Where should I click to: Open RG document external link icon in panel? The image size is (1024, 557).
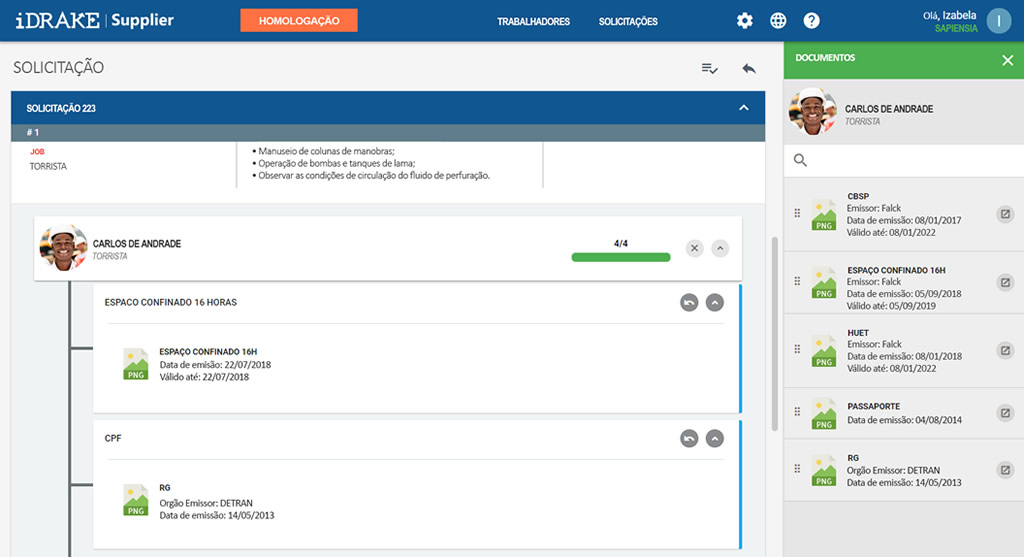1005,469
